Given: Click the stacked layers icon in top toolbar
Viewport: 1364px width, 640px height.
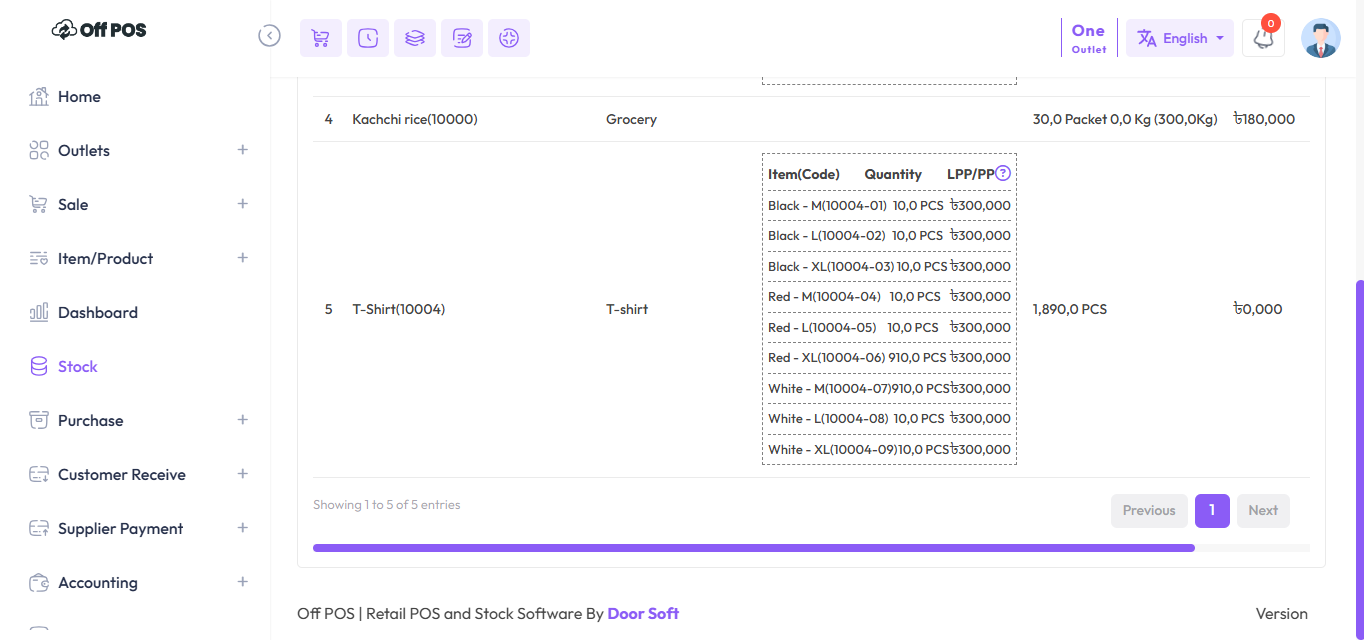Looking at the screenshot, I should [x=414, y=38].
